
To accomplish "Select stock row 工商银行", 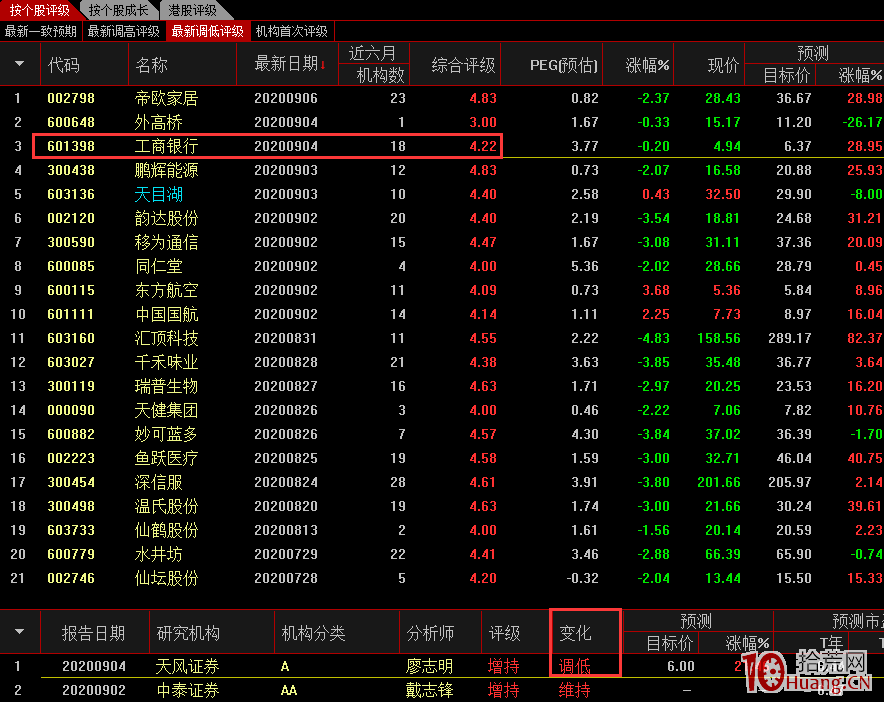I will coord(442,146).
